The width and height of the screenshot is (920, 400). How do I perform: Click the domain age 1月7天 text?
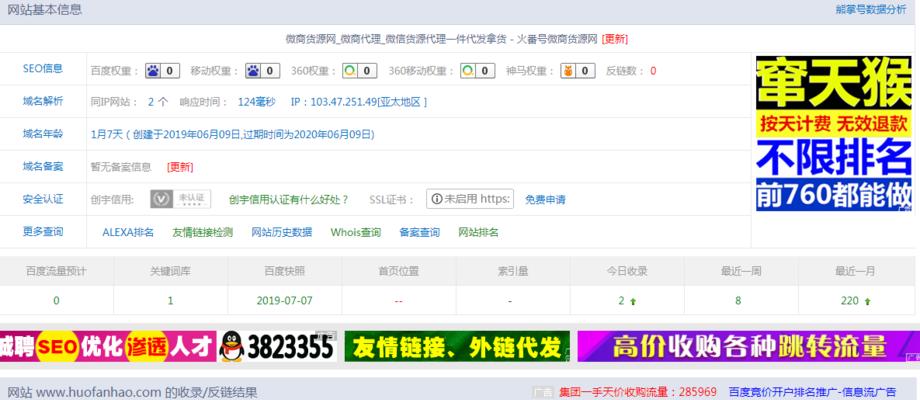[107, 134]
